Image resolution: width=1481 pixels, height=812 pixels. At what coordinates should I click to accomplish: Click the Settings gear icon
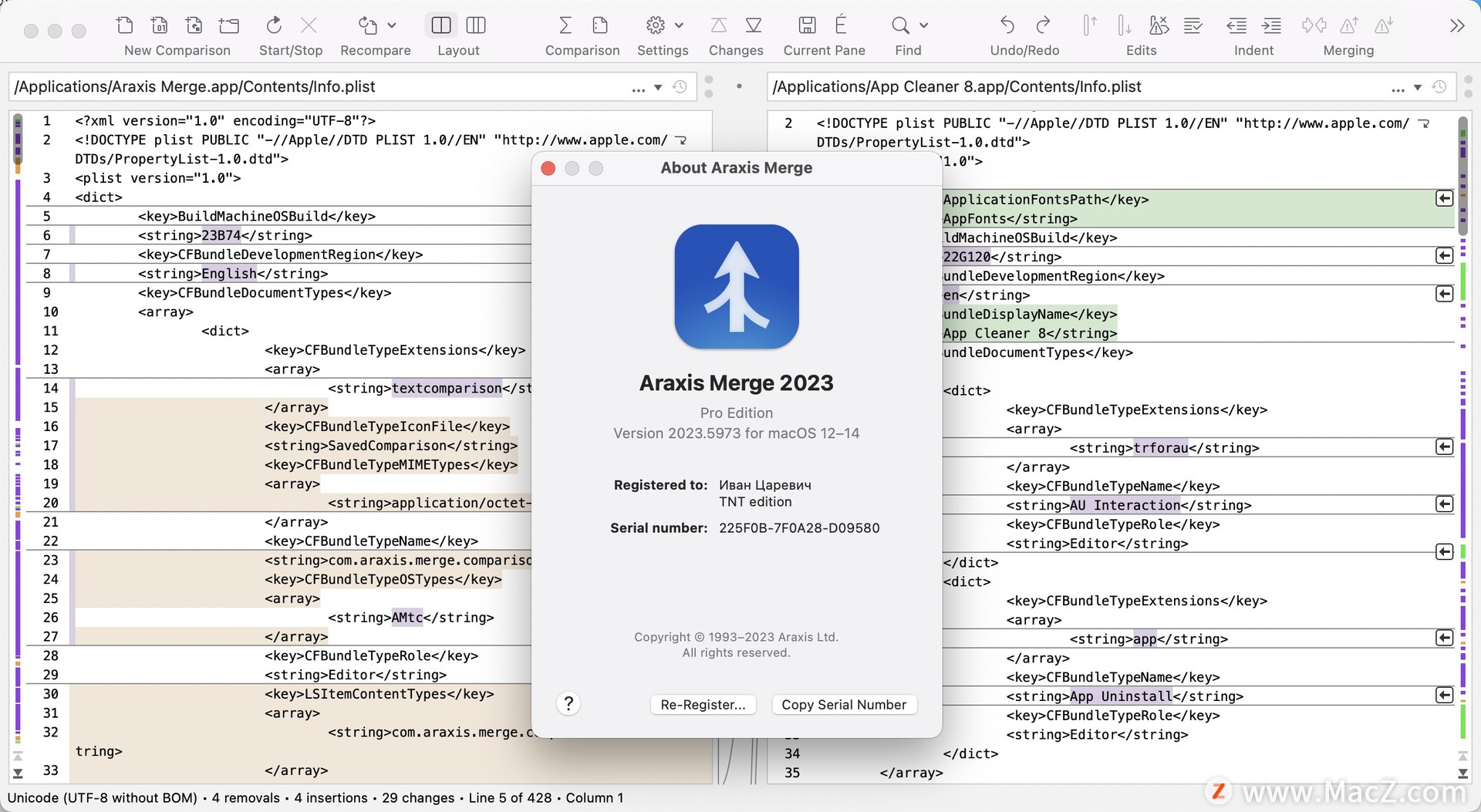pos(656,25)
